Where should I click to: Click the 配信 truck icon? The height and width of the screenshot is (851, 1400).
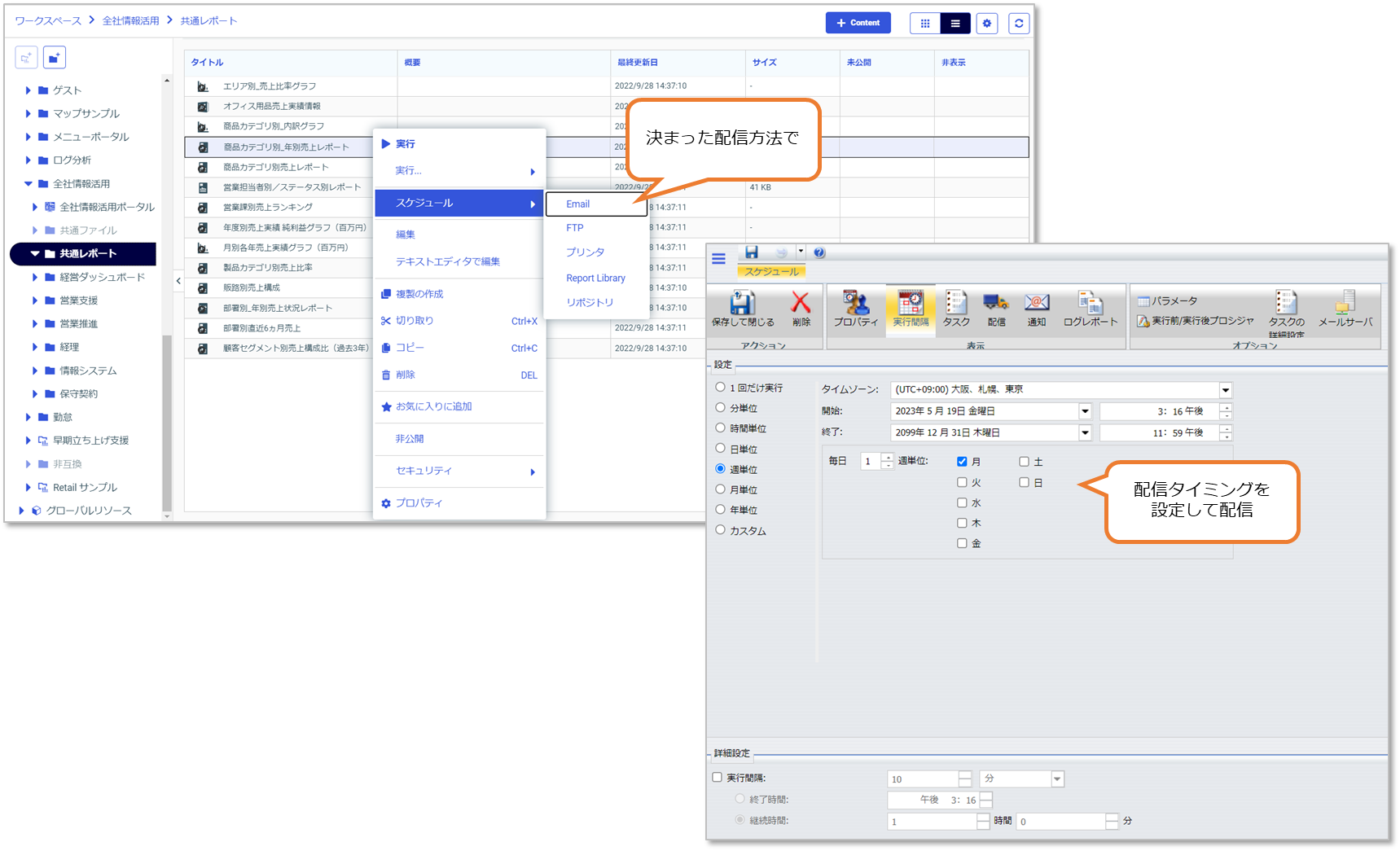tap(996, 309)
